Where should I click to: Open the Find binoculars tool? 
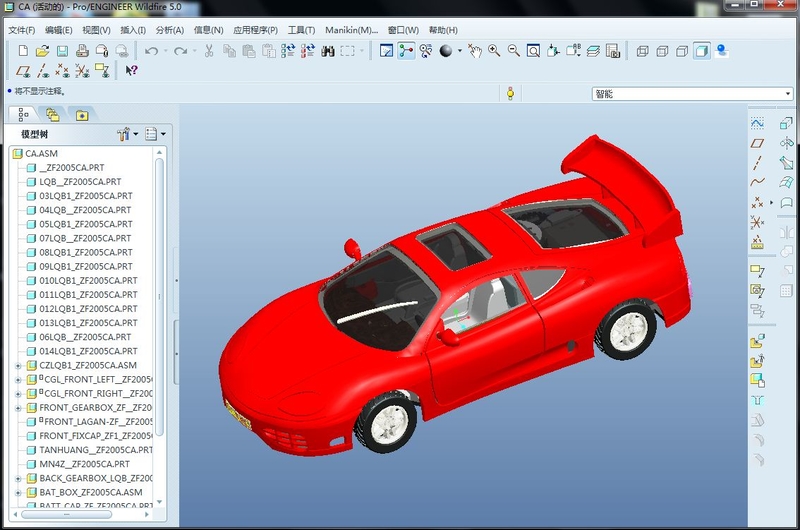[328, 51]
